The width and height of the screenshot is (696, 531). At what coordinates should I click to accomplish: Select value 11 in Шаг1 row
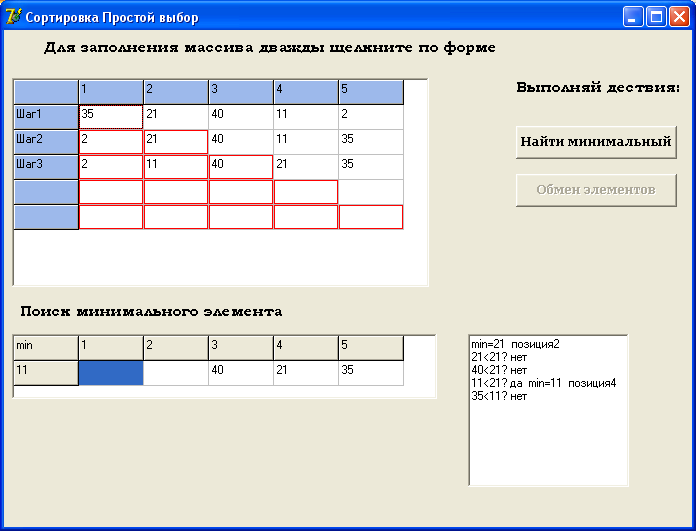[306, 117]
